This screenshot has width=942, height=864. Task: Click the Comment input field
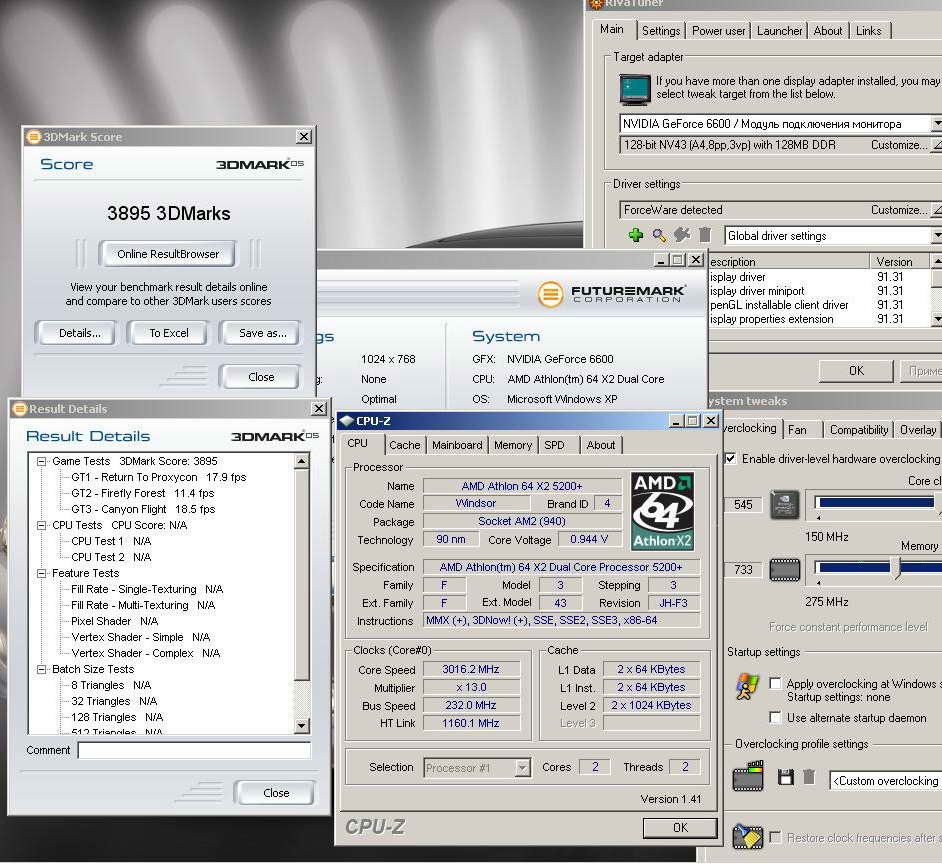click(194, 750)
